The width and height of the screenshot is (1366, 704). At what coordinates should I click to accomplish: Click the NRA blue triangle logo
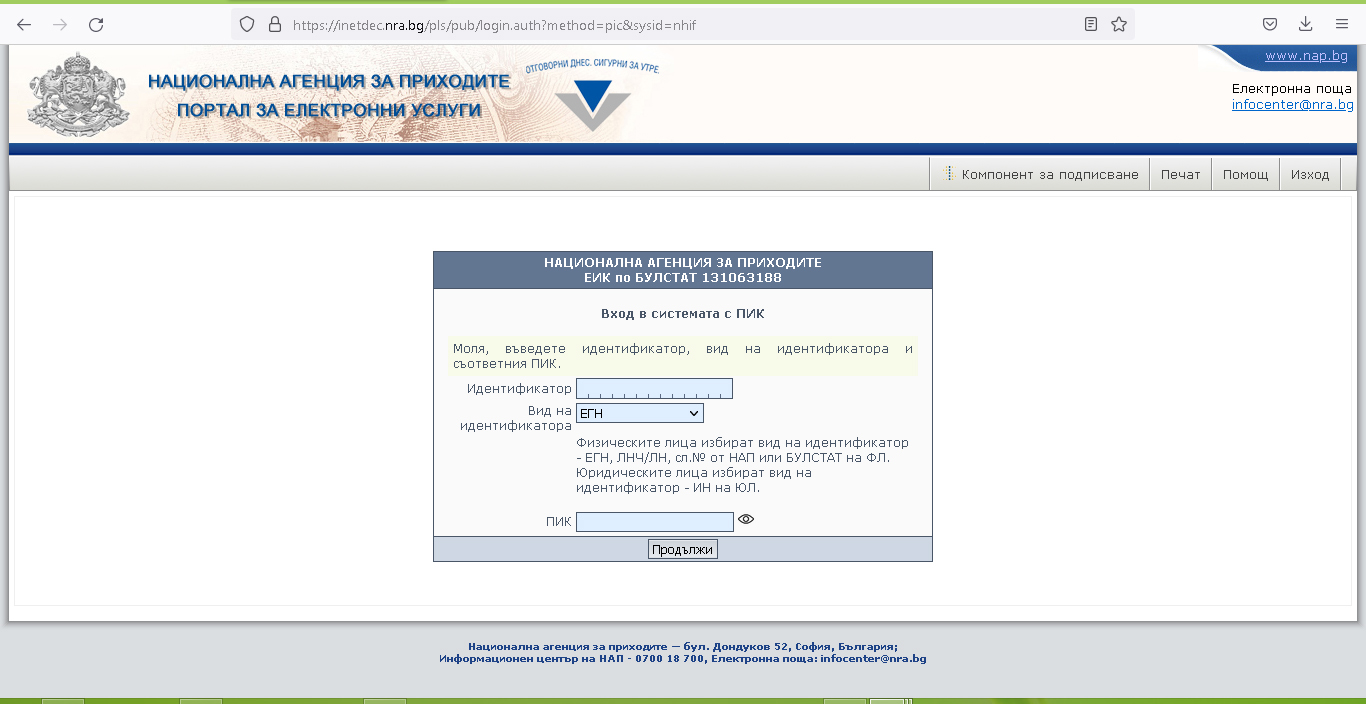pyautogui.click(x=593, y=105)
